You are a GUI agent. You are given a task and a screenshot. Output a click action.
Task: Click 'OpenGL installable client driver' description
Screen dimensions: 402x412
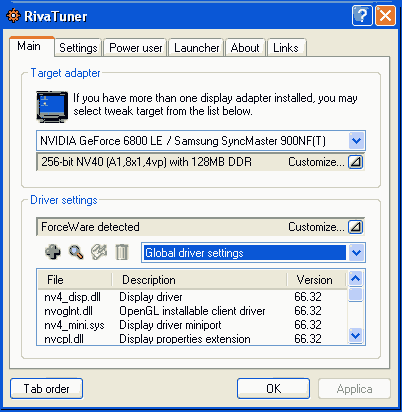click(x=192, y=311)
